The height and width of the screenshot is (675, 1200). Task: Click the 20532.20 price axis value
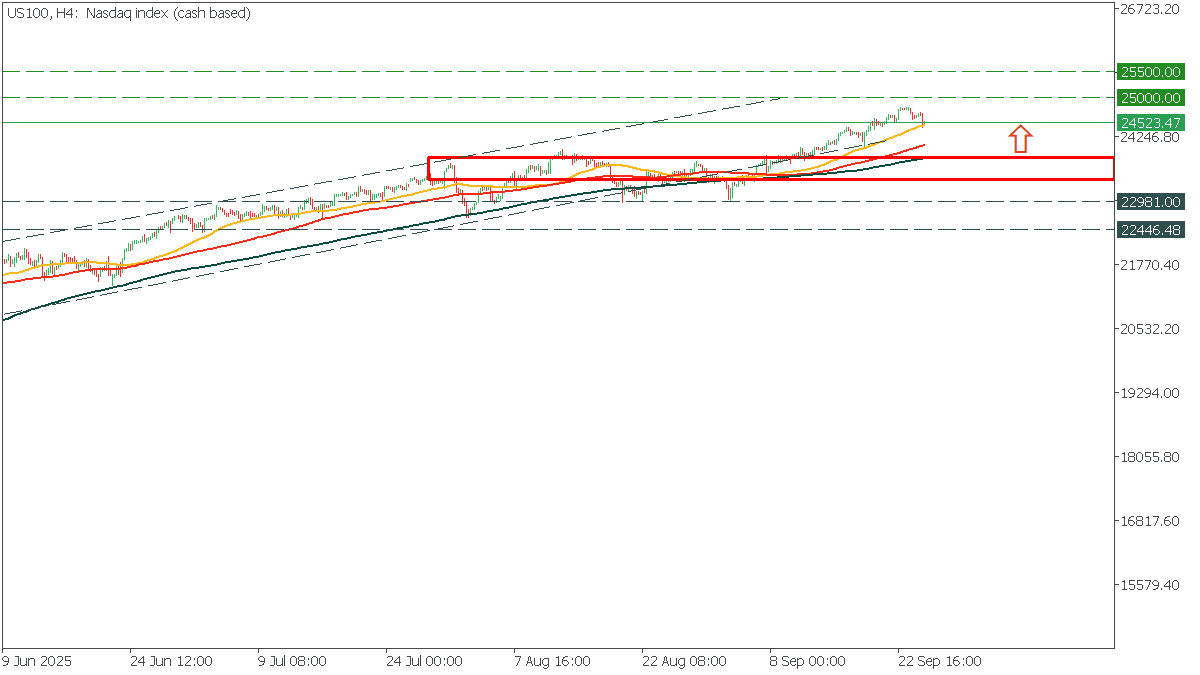1150,329
